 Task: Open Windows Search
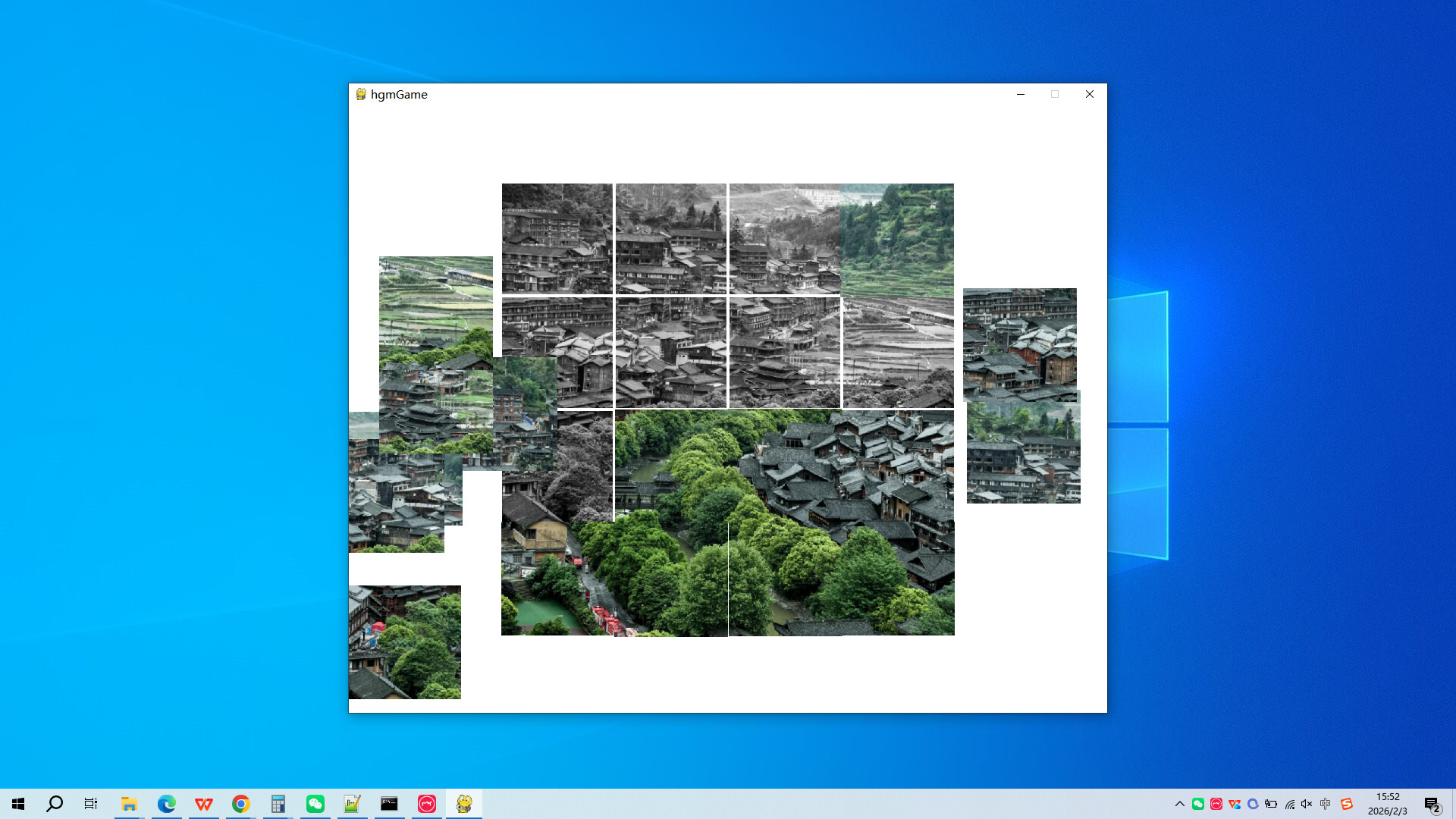(53, 803)
